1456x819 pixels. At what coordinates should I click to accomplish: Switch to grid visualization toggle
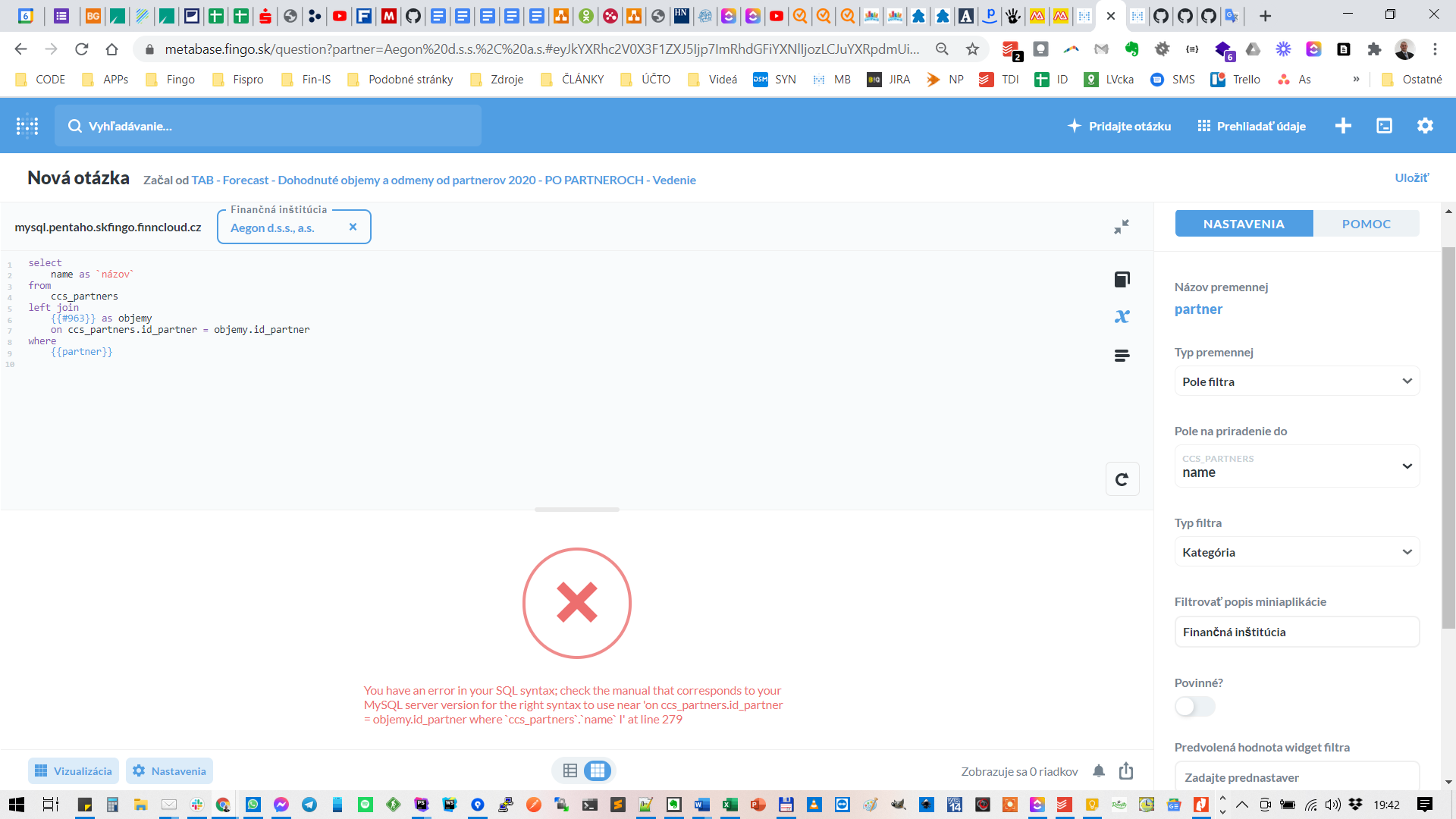(598, 771)
